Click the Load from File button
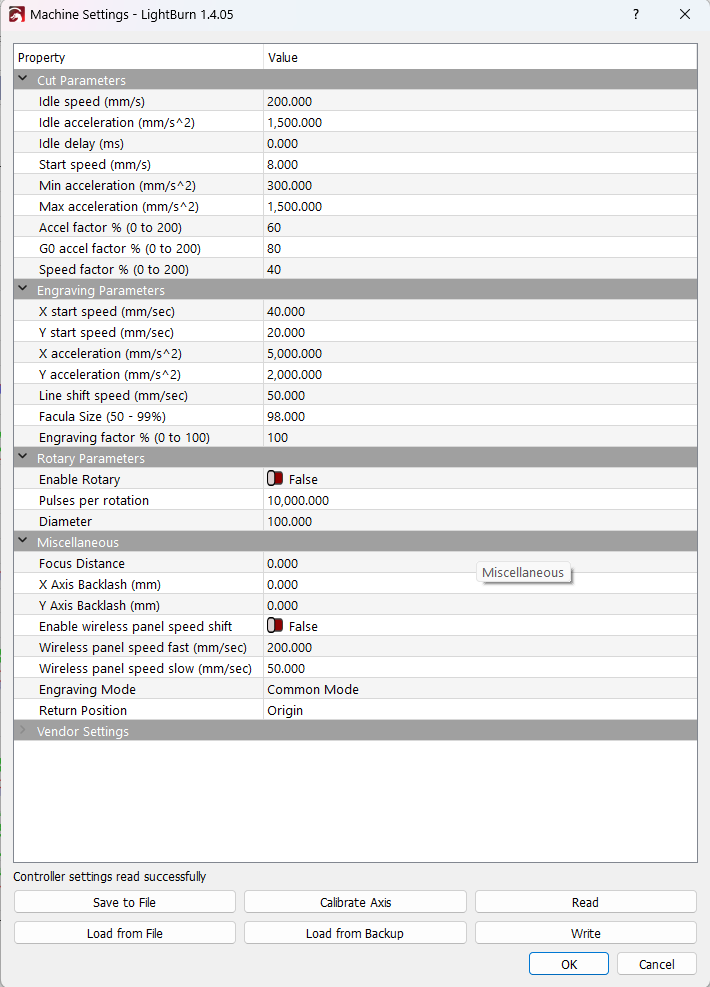Image resolution: width=710 pixels, height=987 pixels. (x=125, y=933)
